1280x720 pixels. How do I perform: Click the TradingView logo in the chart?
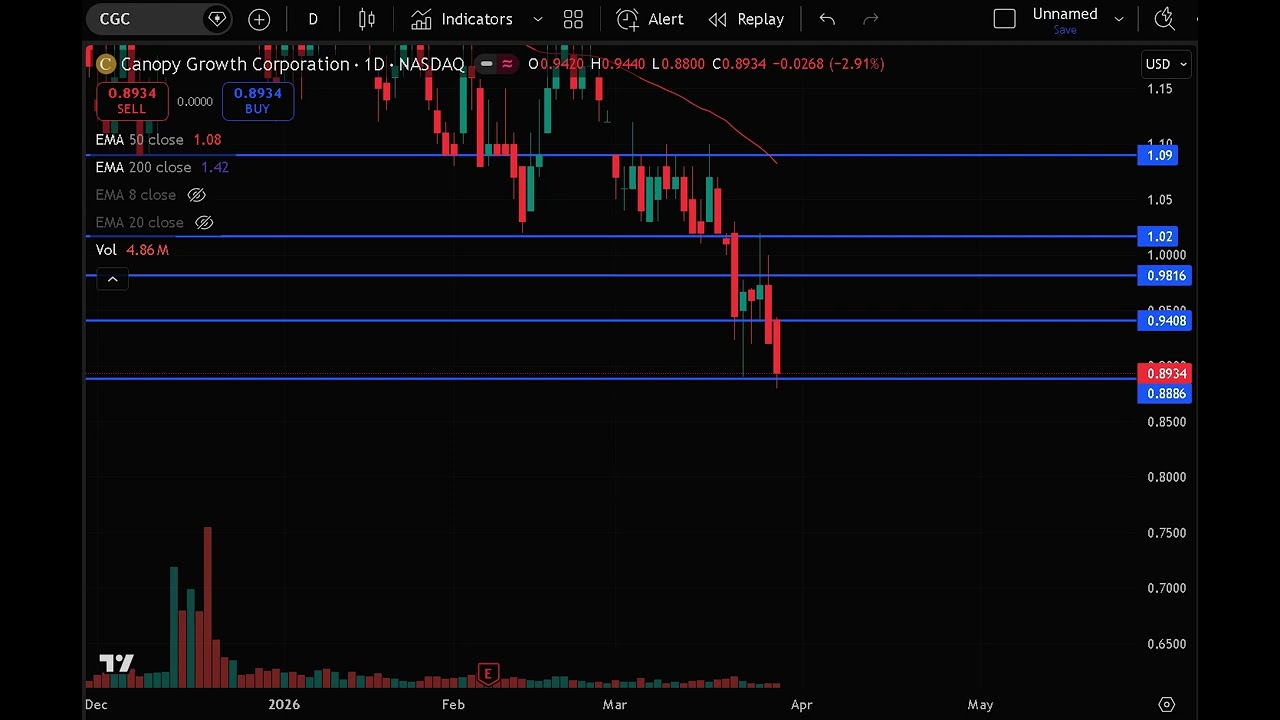[116, 663]
